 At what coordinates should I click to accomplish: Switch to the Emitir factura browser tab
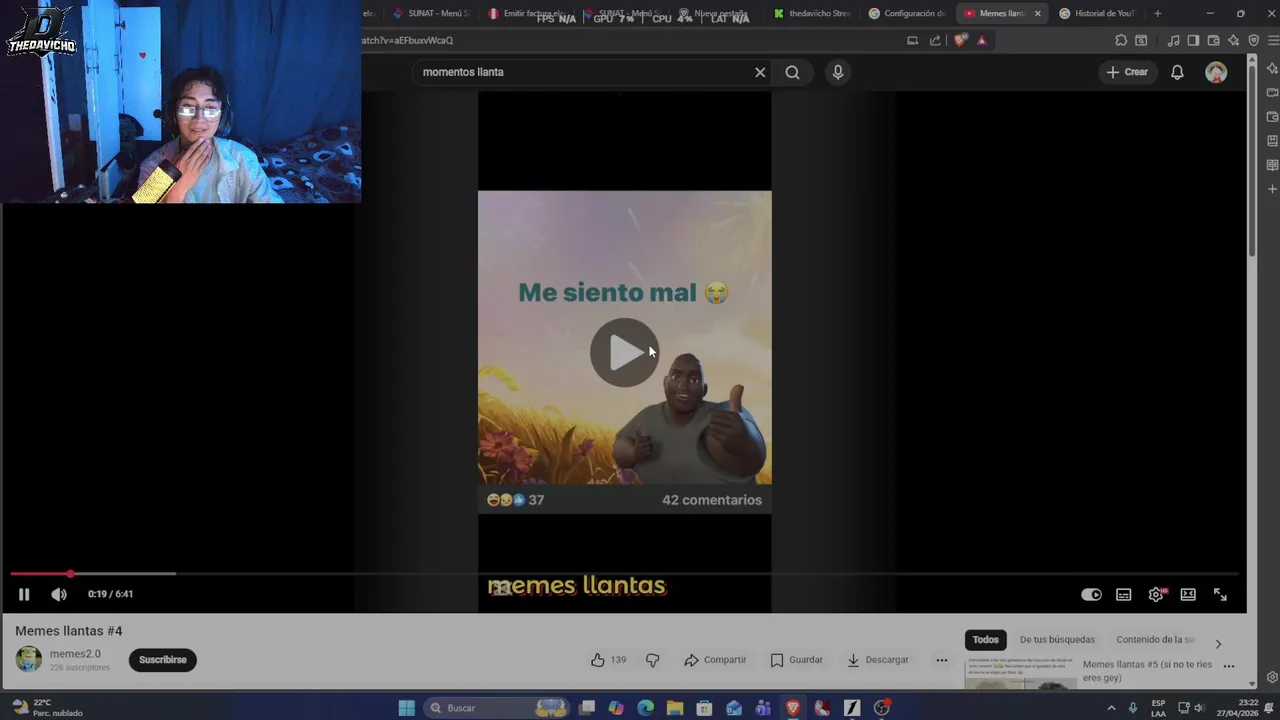(527, 13)
